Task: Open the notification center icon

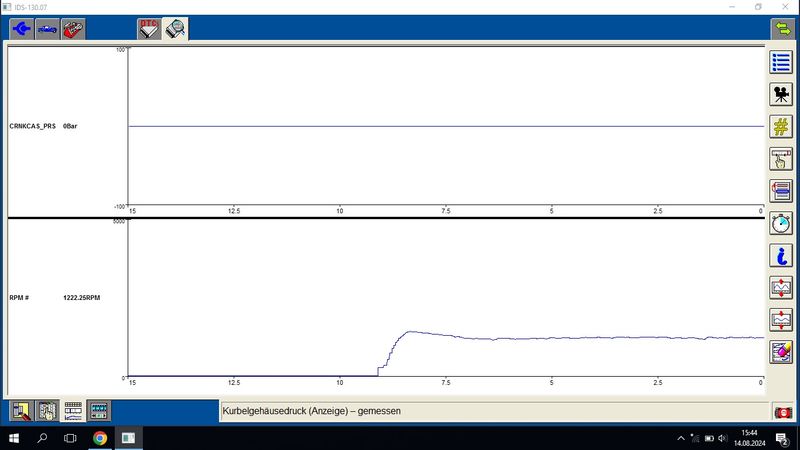Action: pyautogui.click(x=782, y=438)
